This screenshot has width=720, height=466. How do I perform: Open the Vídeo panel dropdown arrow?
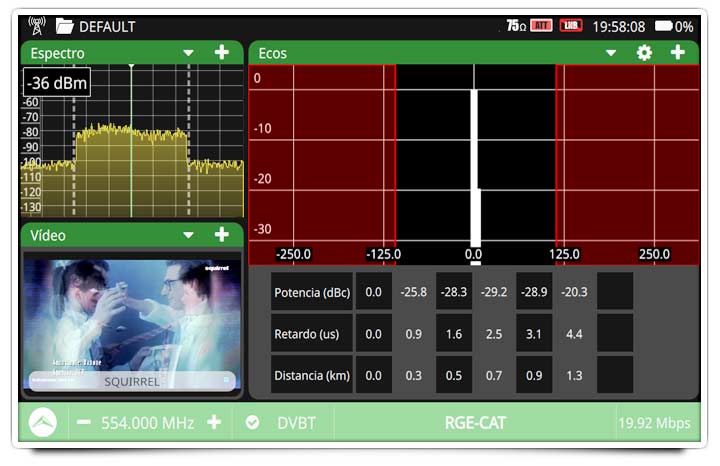[188, 235]
